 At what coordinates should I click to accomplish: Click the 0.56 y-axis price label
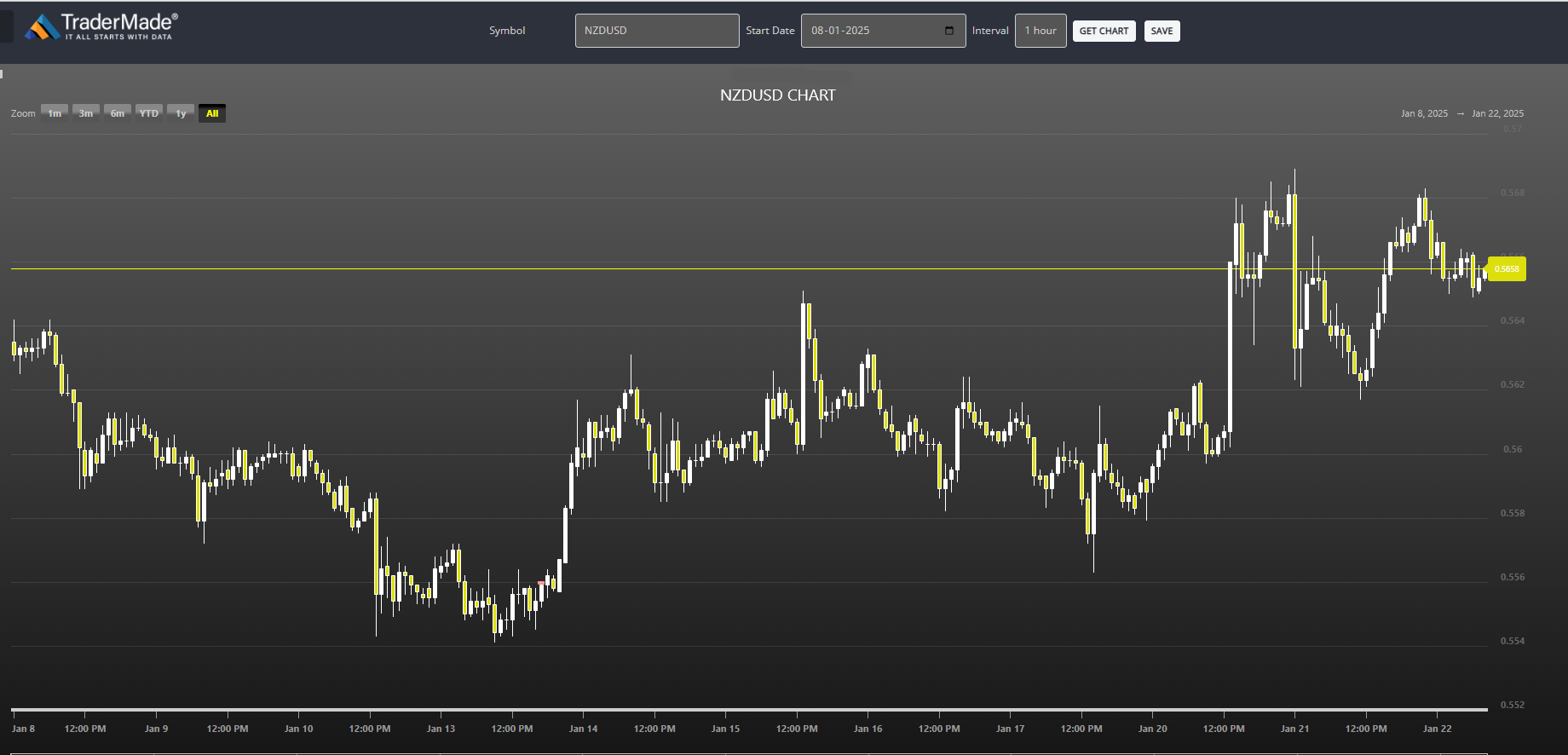click(1513, 449)
